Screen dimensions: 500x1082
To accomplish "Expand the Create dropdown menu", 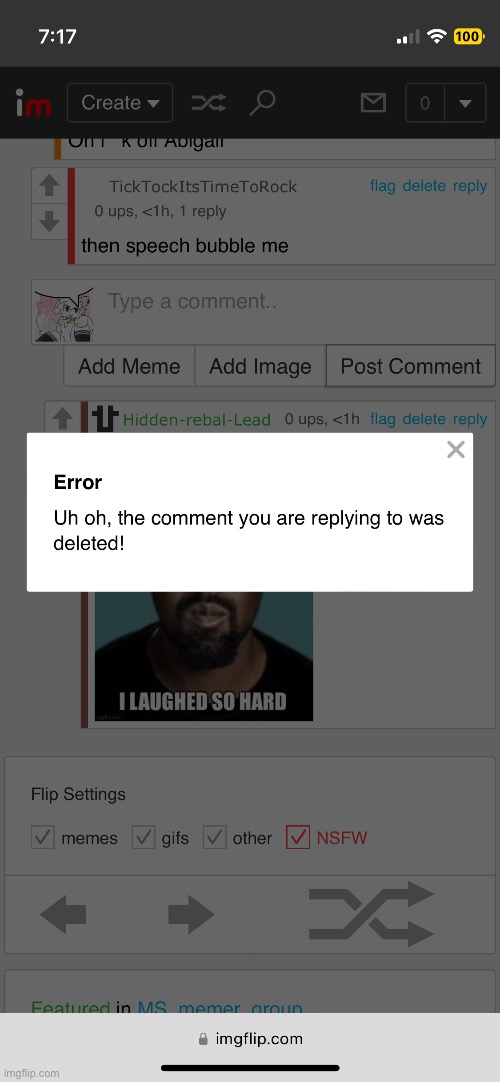I will 120,103.
